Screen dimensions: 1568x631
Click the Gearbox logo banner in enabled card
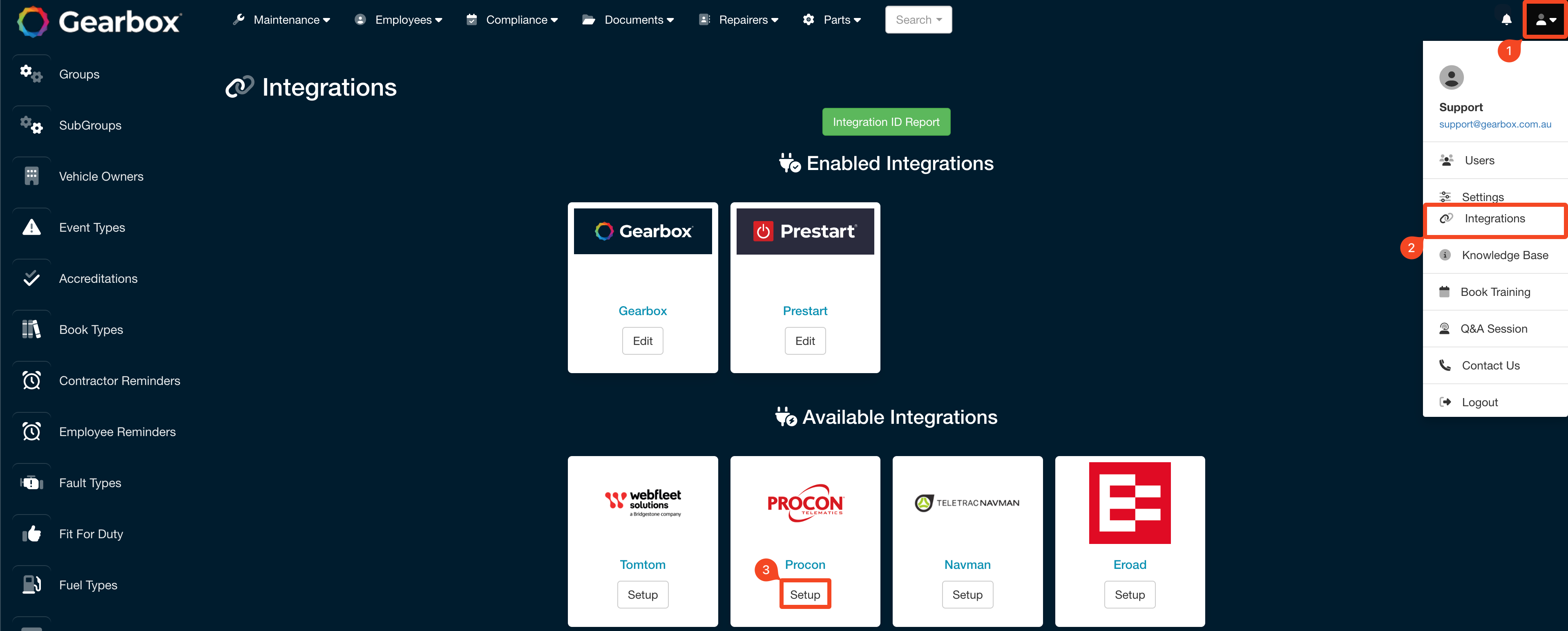643,231
